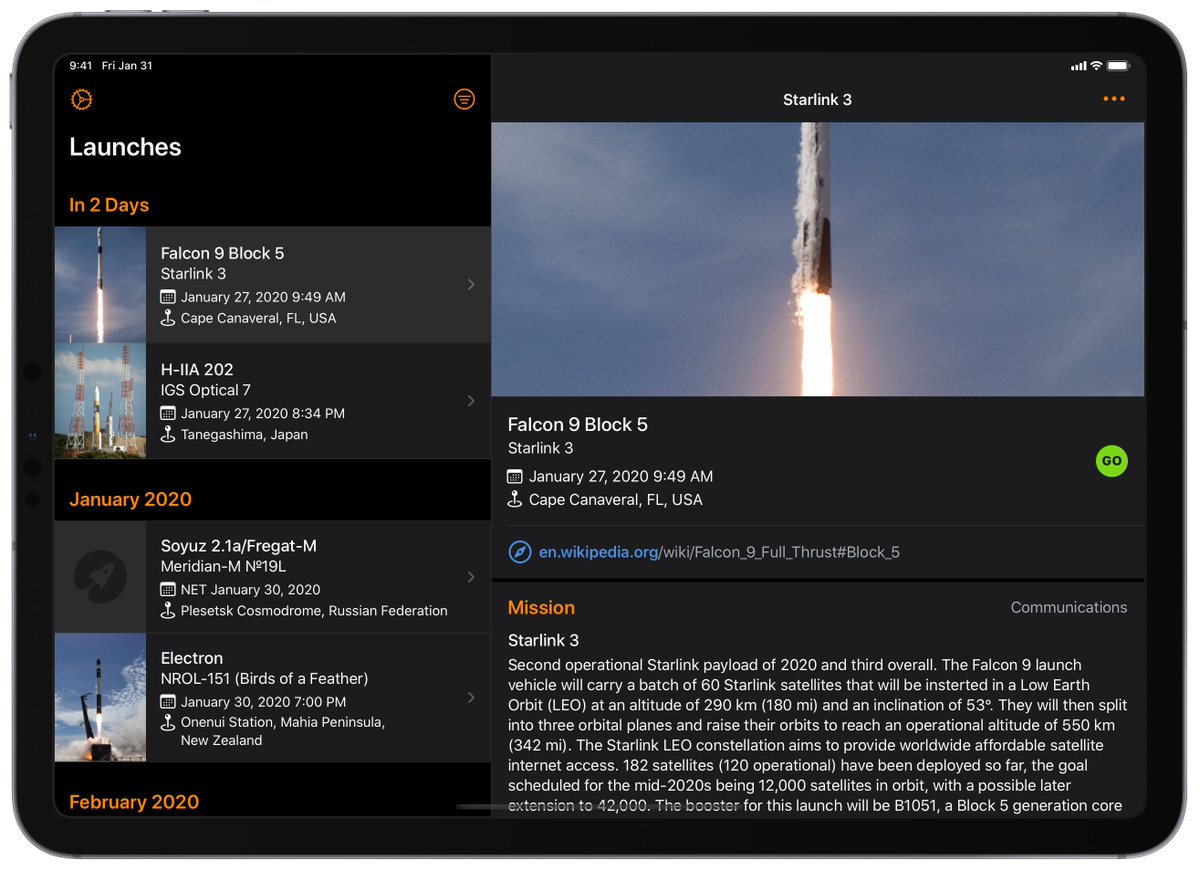The image size is (1200, 871).
Task: Select the Electron rocket thumbnail
Action: [100, 698]
